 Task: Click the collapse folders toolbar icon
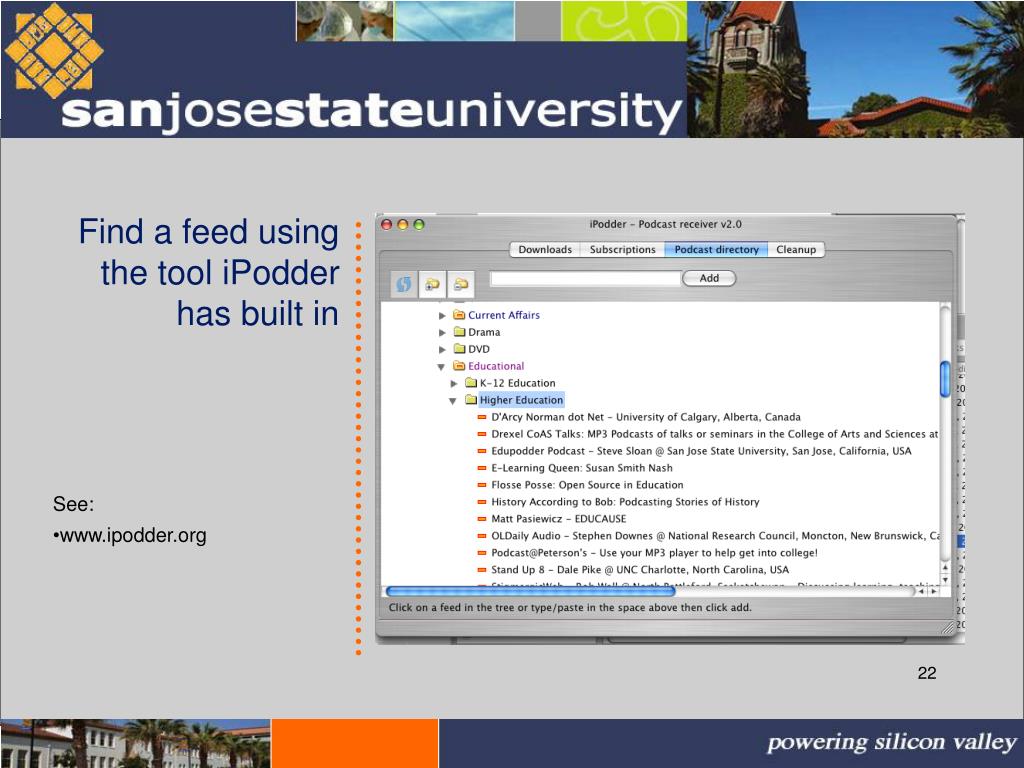tap(460, 284)
